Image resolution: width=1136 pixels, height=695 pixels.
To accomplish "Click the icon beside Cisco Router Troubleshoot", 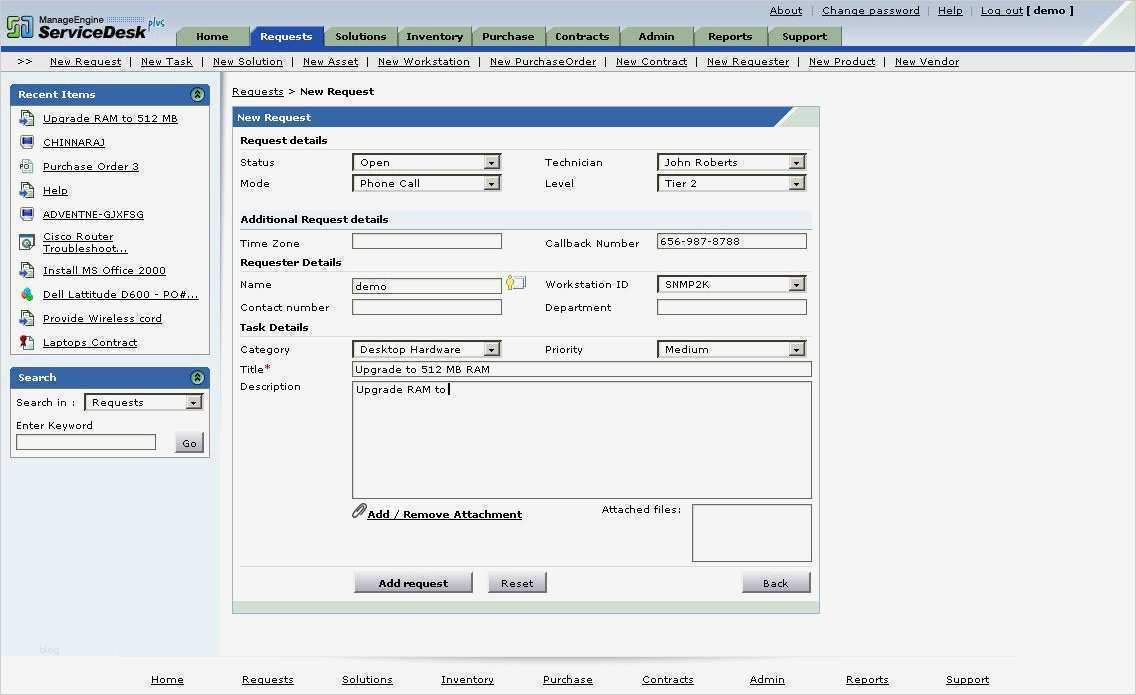I will click(27, 242).
